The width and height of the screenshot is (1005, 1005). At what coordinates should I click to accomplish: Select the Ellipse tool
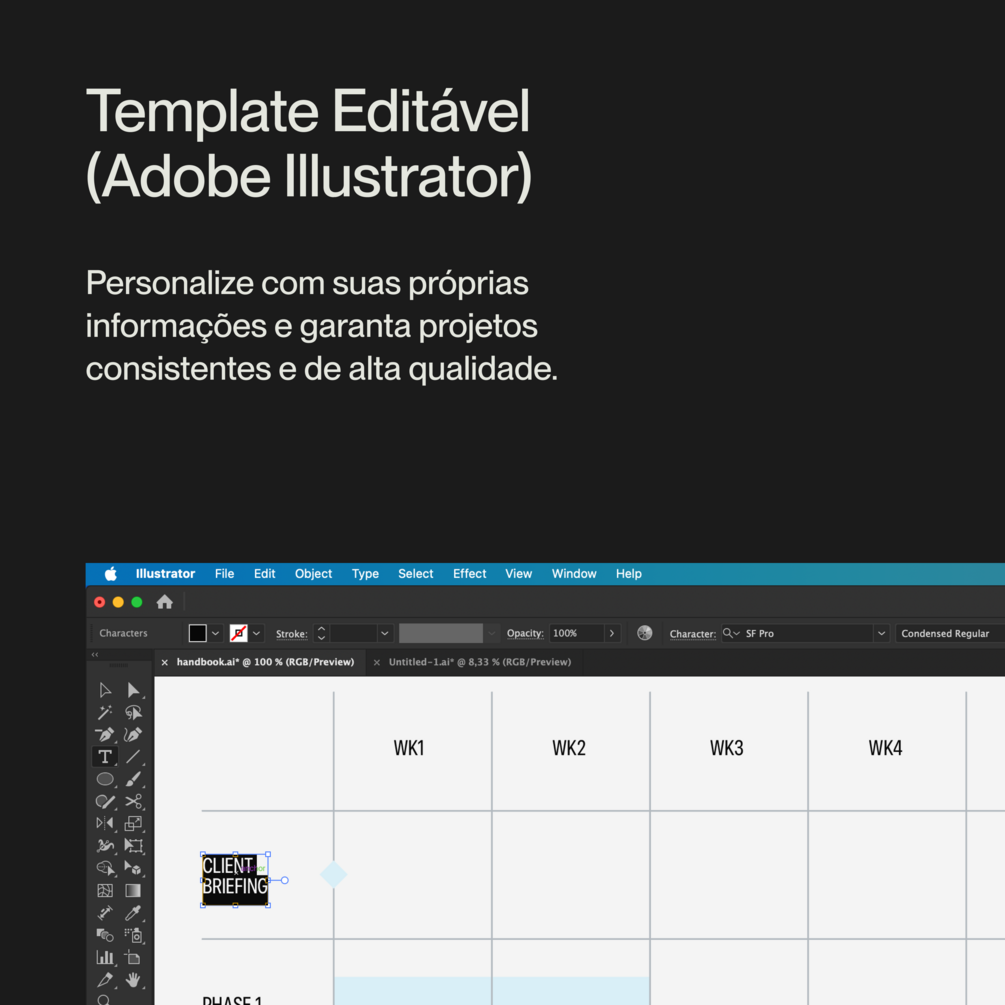105,779
